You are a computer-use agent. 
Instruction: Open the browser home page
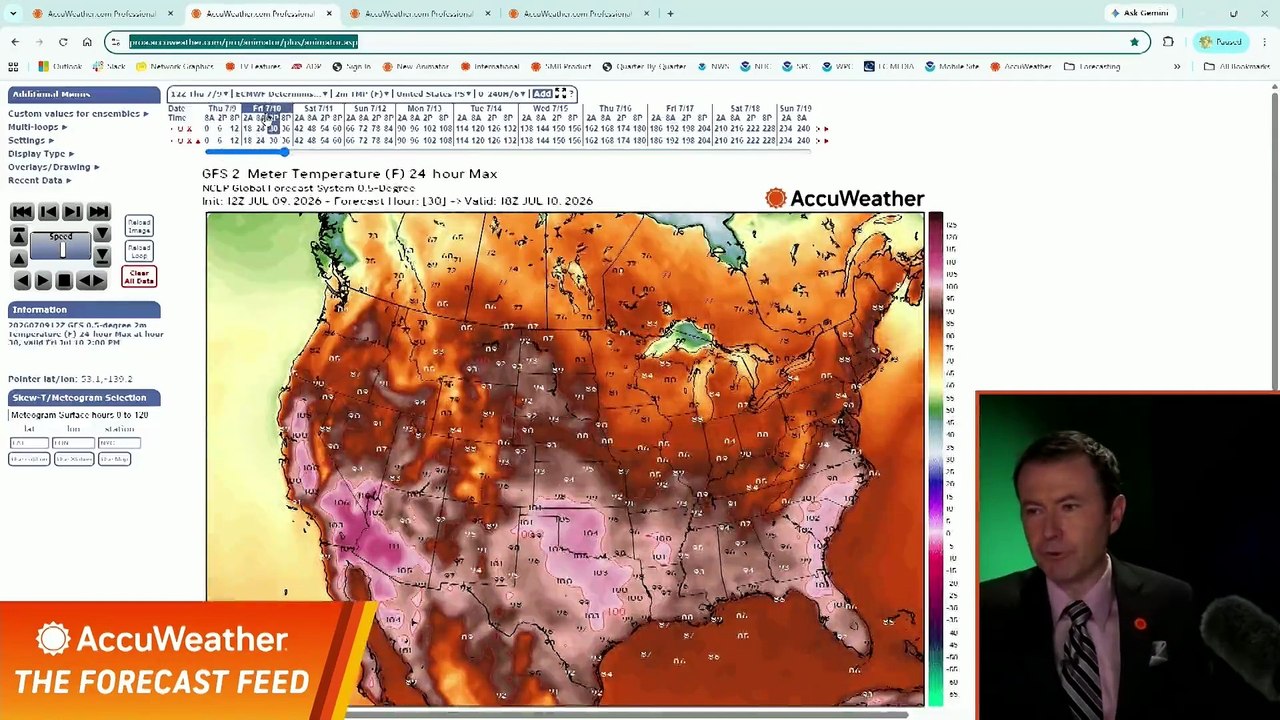pyautogui.click(x=87, y=42)
